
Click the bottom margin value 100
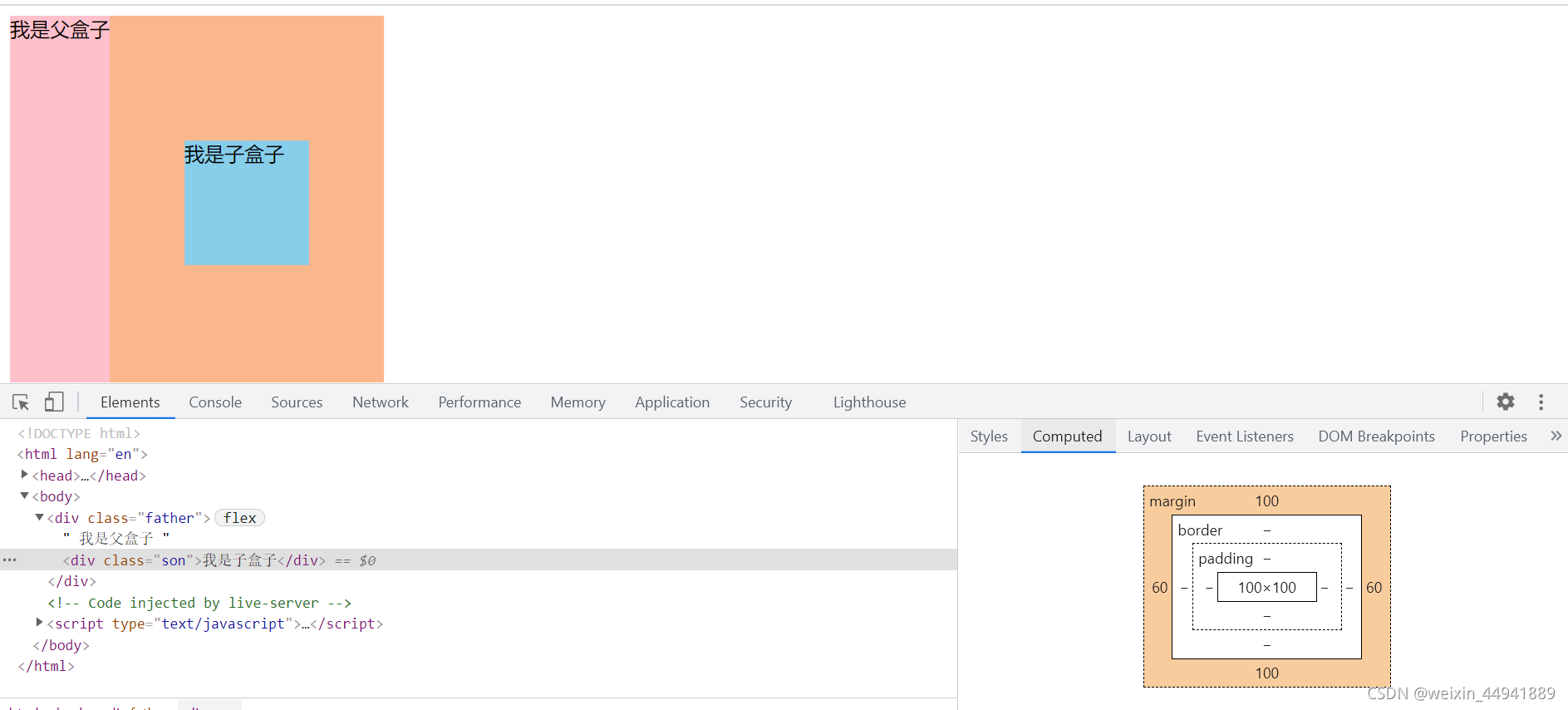coord(1266,673)
